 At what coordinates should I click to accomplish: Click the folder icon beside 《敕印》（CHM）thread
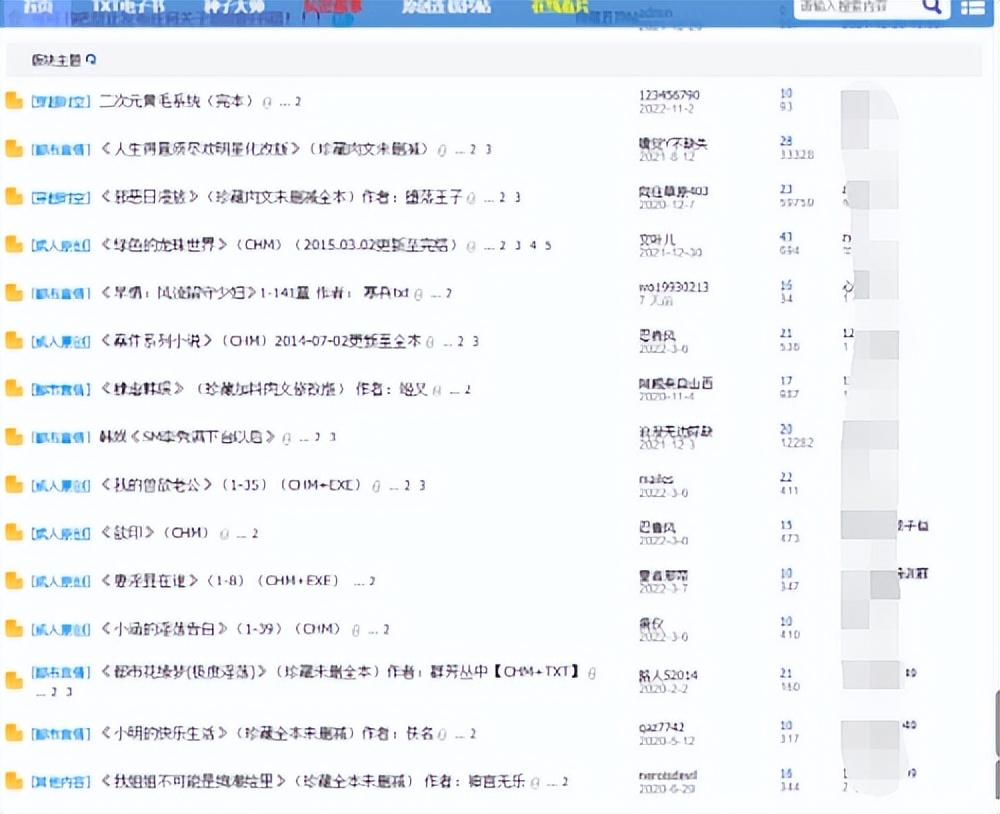[x=14, y=532]
